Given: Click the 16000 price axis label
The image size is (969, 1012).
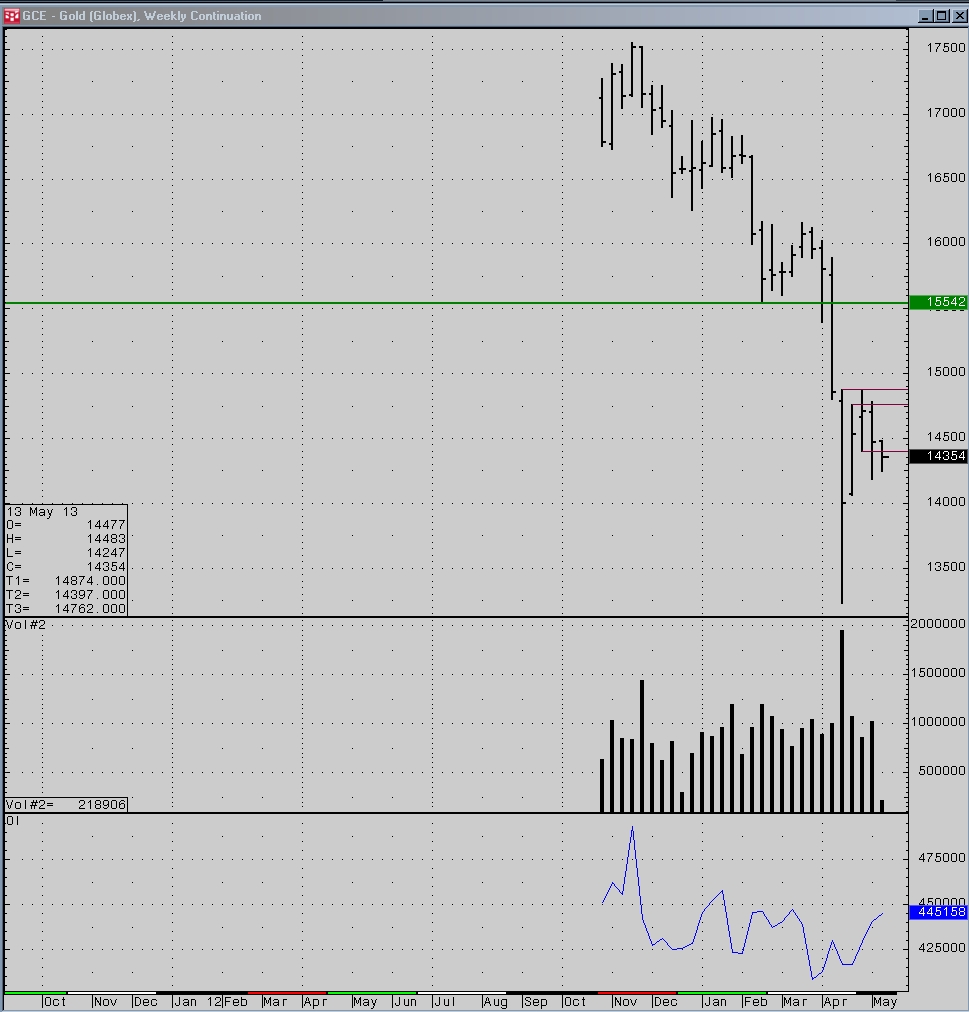Looking at the screenshot, I should point(946,241).
